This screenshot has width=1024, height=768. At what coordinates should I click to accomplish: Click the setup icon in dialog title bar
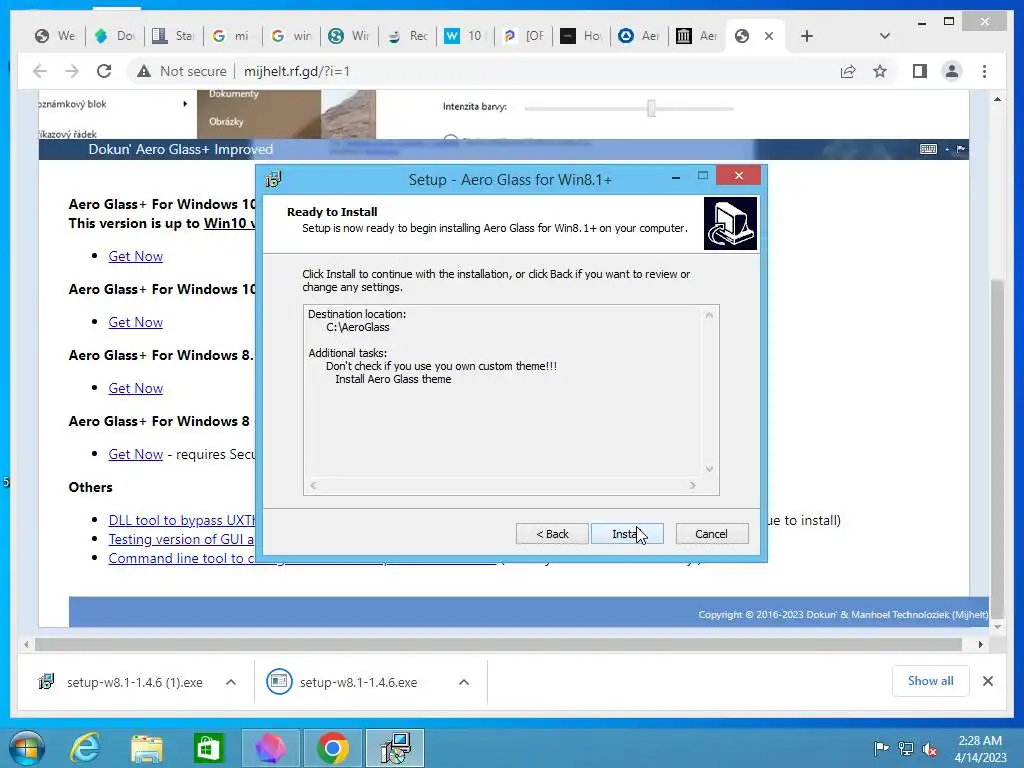click(x=274, y=179)
